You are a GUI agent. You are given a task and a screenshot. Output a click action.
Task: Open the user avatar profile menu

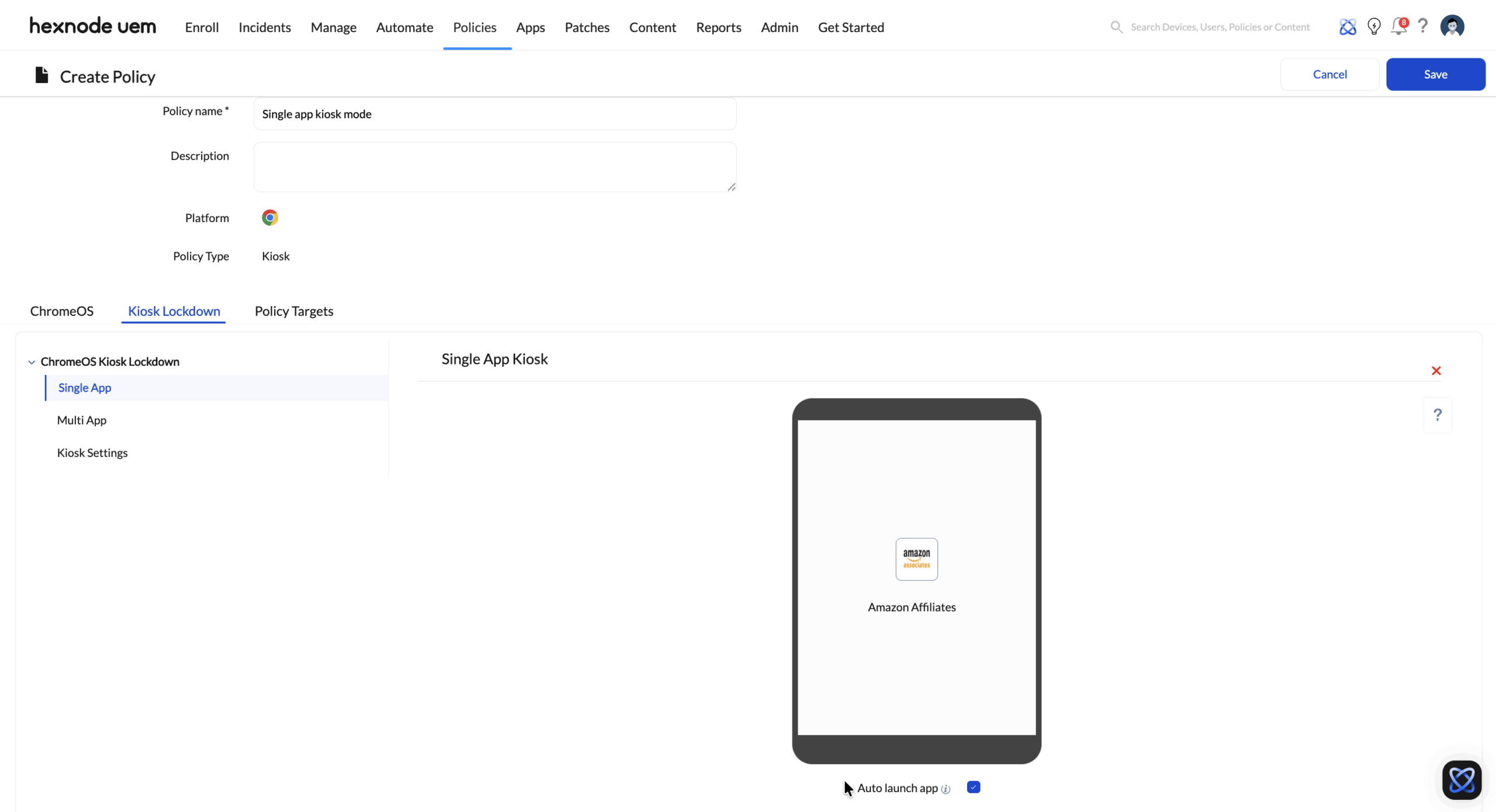1453,26
